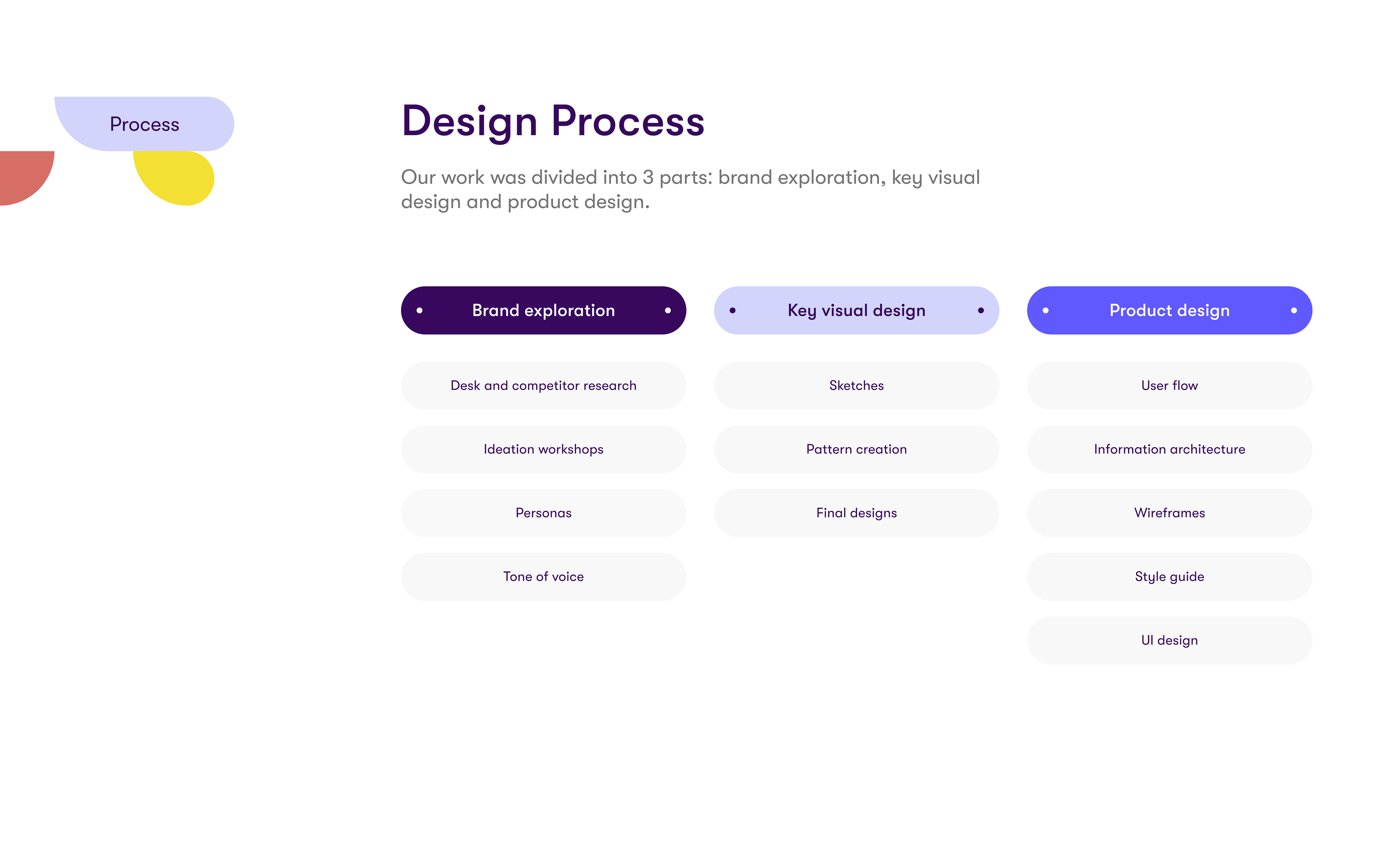Click Desk and competitor research pill

click(543, 386)
